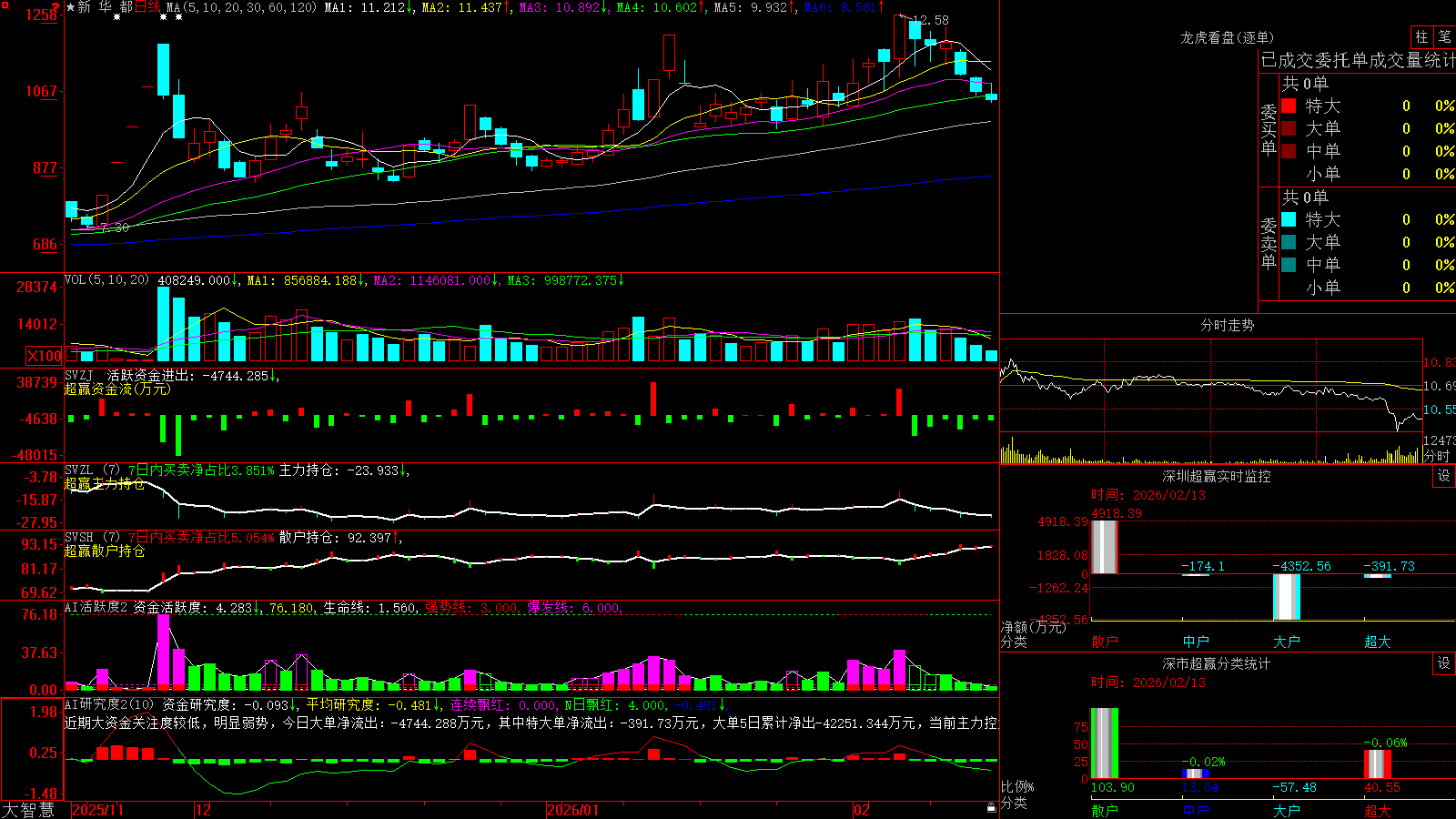
Task: Click the 103.90 value in 分类统计
Action: [x=1113, y=787]
